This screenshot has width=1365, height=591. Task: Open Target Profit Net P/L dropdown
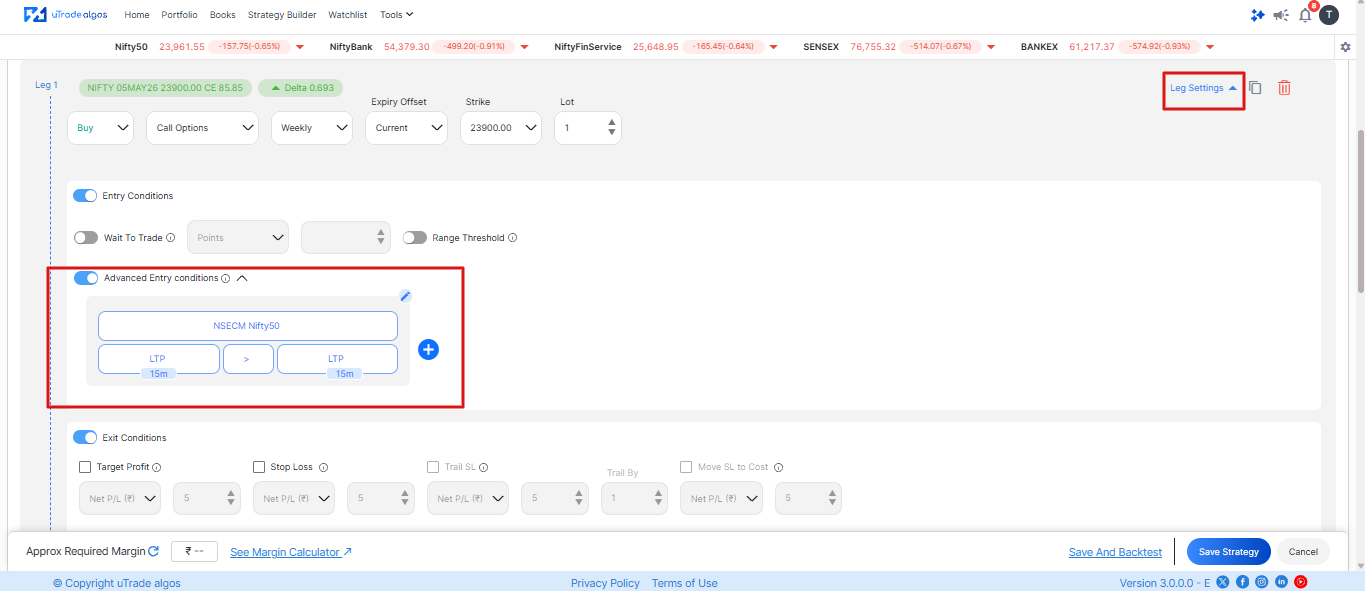click(121, 498)
